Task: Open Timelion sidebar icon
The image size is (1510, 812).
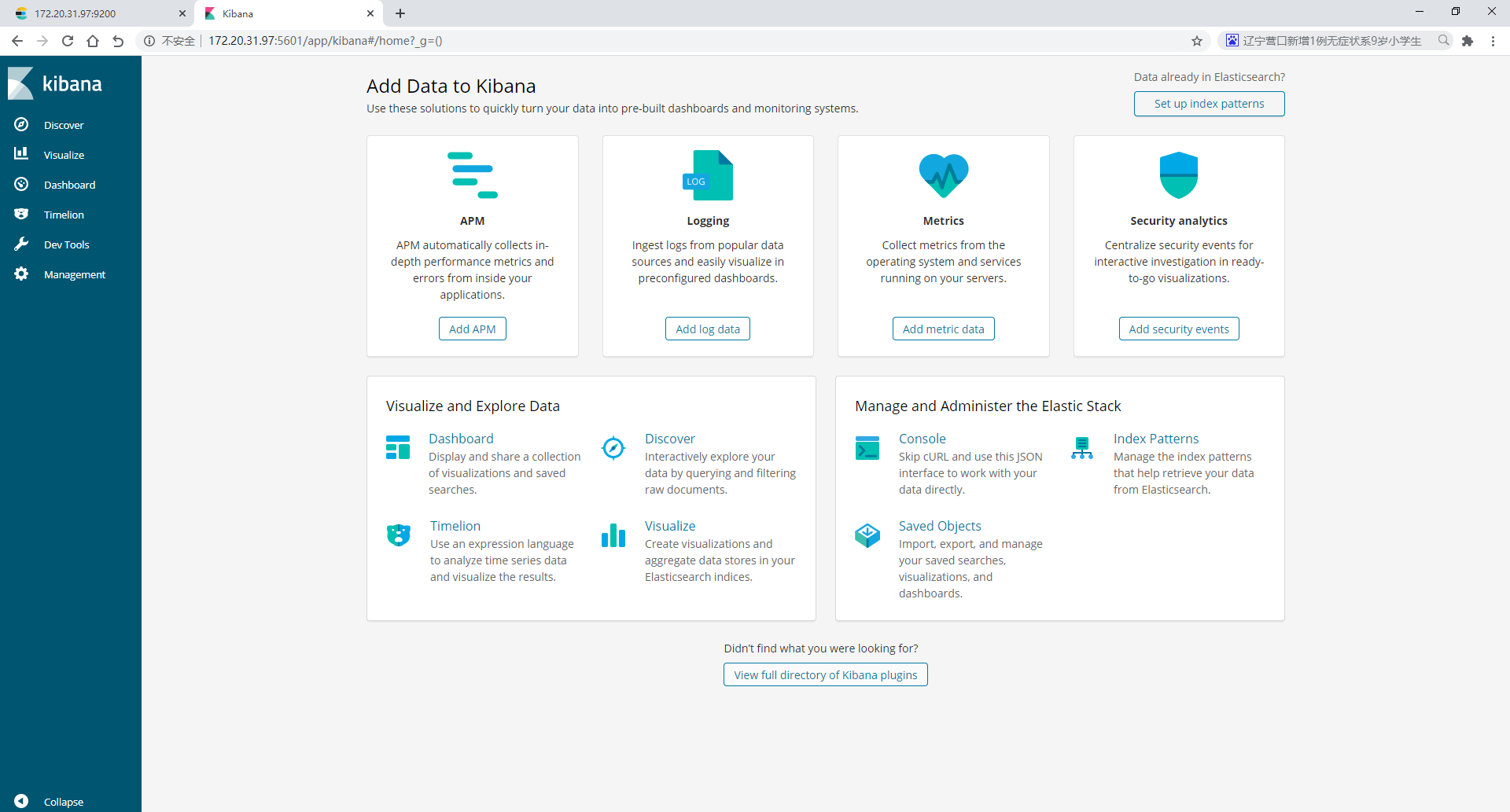Action: pos(21,214)
